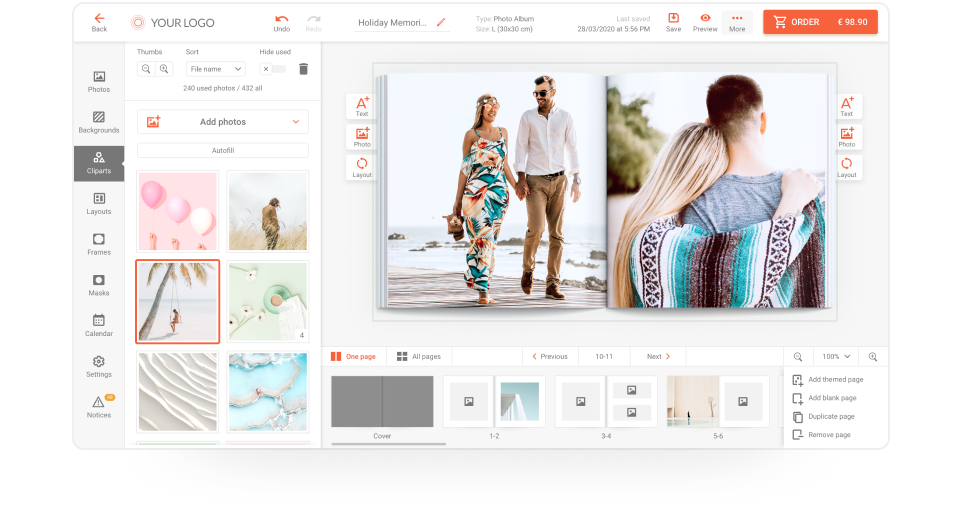Toggle the Hide used switch
This screenshot has width=960, height=517.
(273, 69)
